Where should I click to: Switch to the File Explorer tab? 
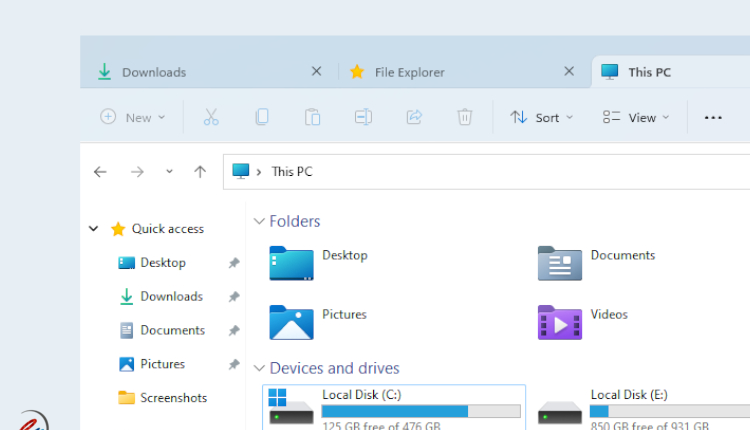pos(450,72)
